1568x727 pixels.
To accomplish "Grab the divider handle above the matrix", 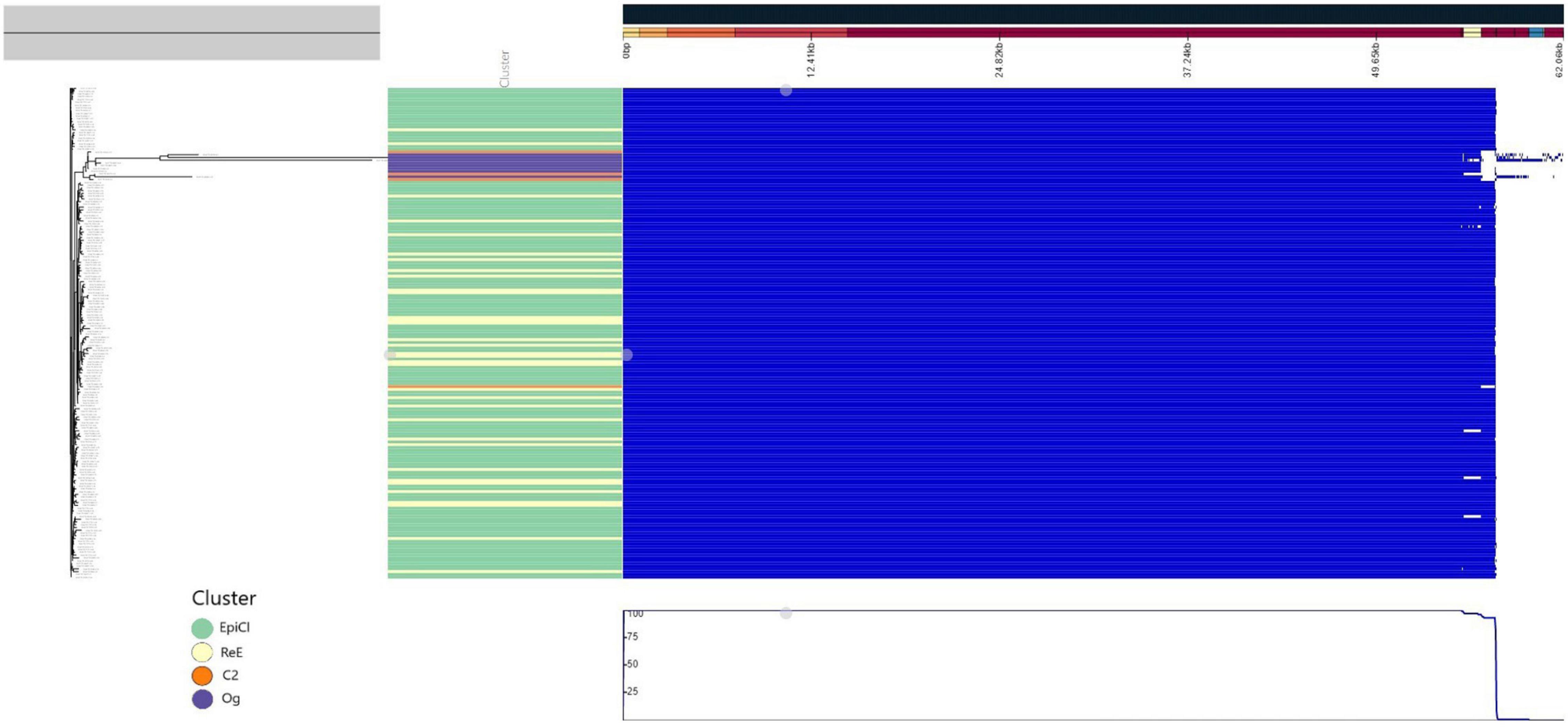I will coord(786,90).
